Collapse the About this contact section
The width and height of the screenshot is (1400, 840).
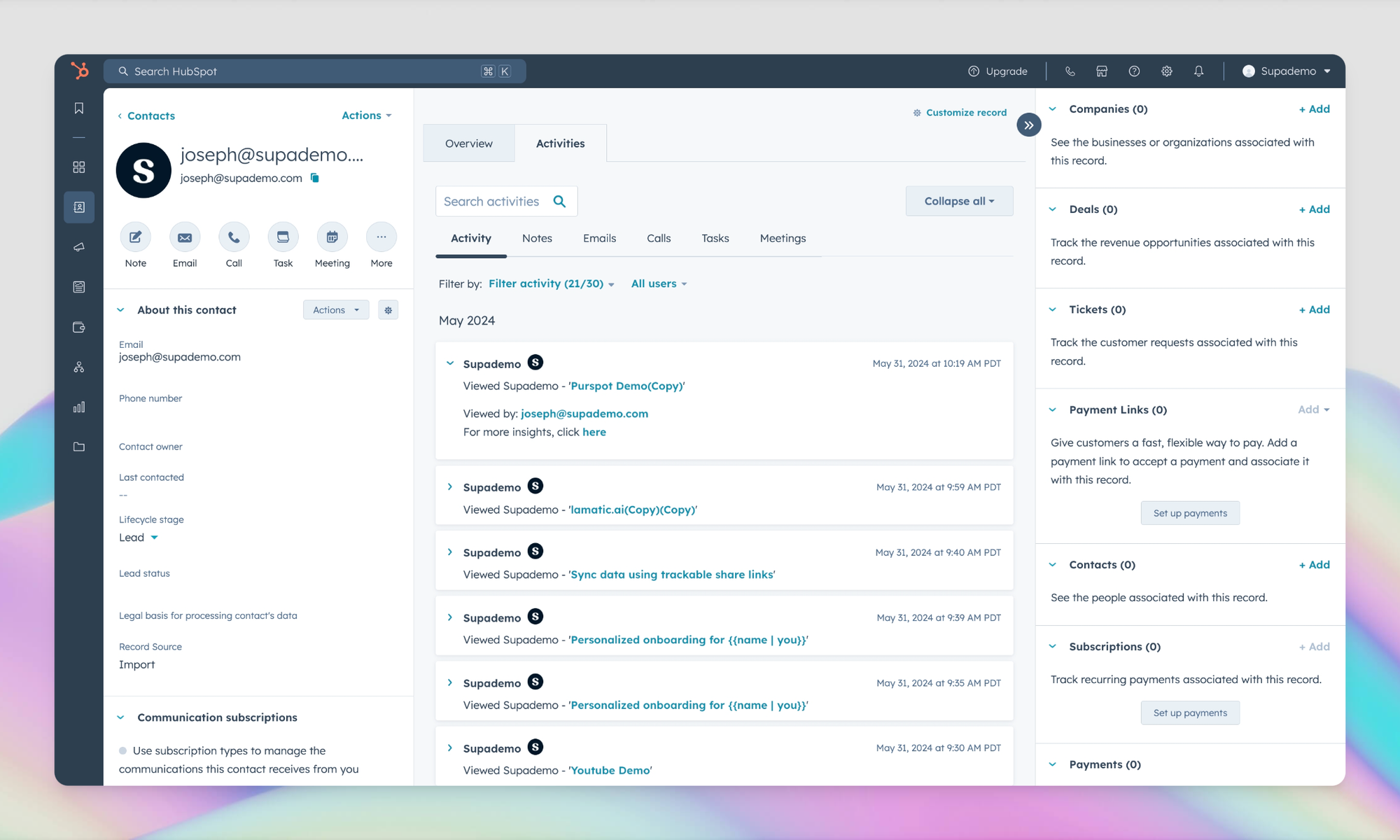click(x=121, y=310)
